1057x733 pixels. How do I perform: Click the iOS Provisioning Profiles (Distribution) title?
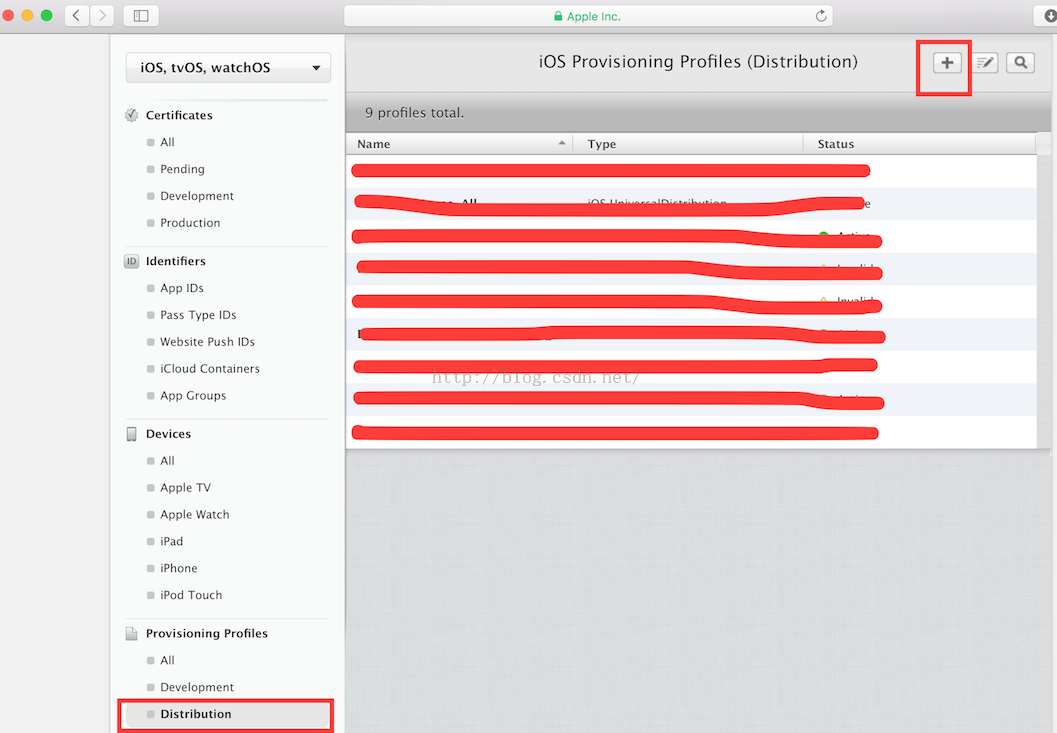tap(698, 61)
